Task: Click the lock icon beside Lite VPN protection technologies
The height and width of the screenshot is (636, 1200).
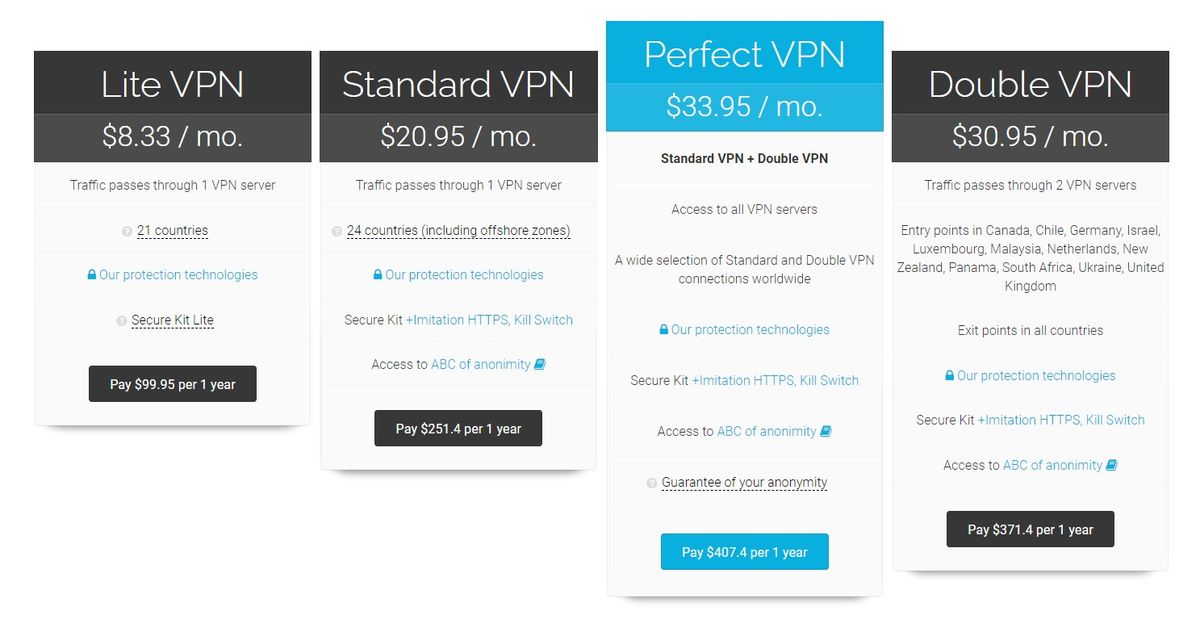Action: [91, 274]
